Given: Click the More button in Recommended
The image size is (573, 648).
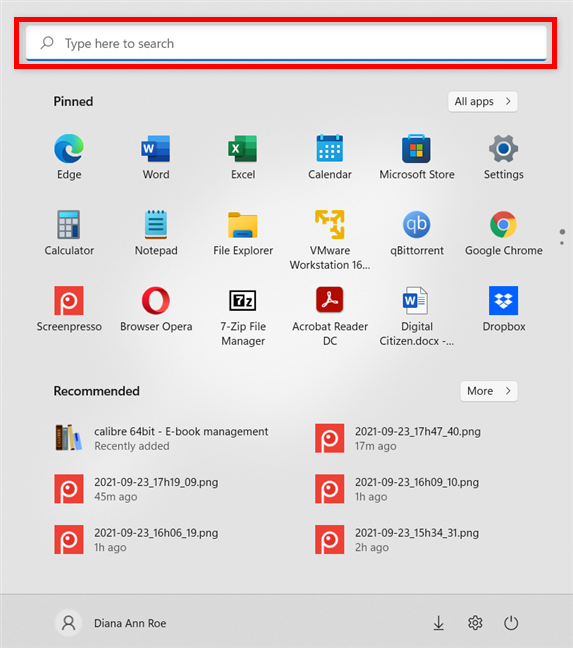Looking at the screenshot, I should click(x=489, y=391).
